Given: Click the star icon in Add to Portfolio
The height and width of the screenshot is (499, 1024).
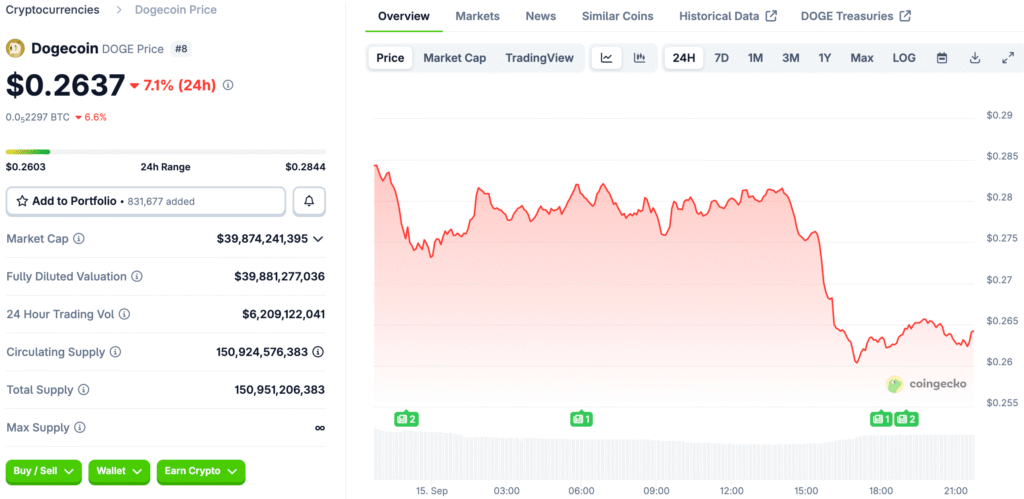Looking at the screenshot, I should coord(22,201).
